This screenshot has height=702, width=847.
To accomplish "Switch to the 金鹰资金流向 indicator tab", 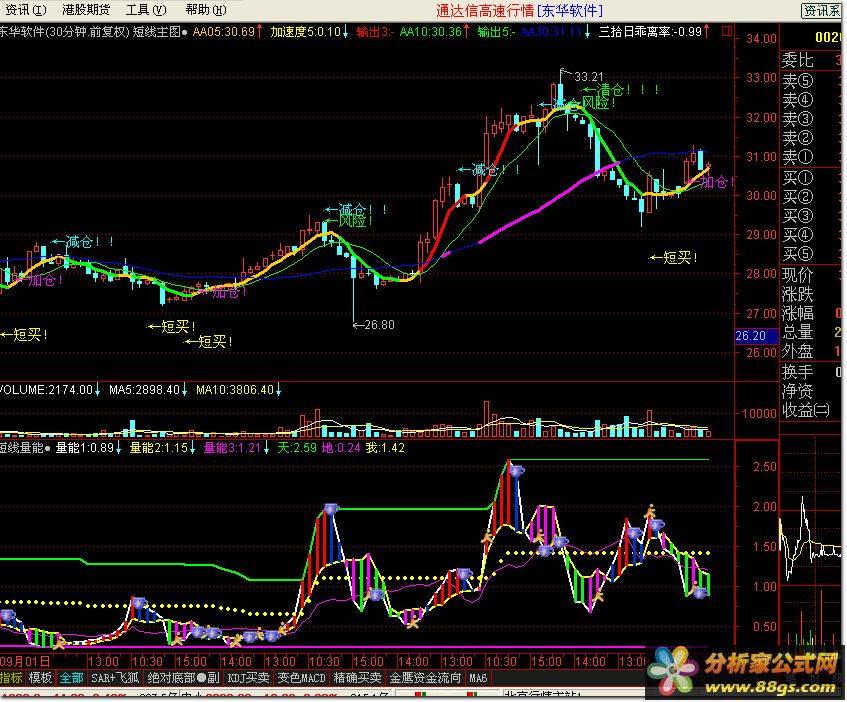I will point(425,678).
